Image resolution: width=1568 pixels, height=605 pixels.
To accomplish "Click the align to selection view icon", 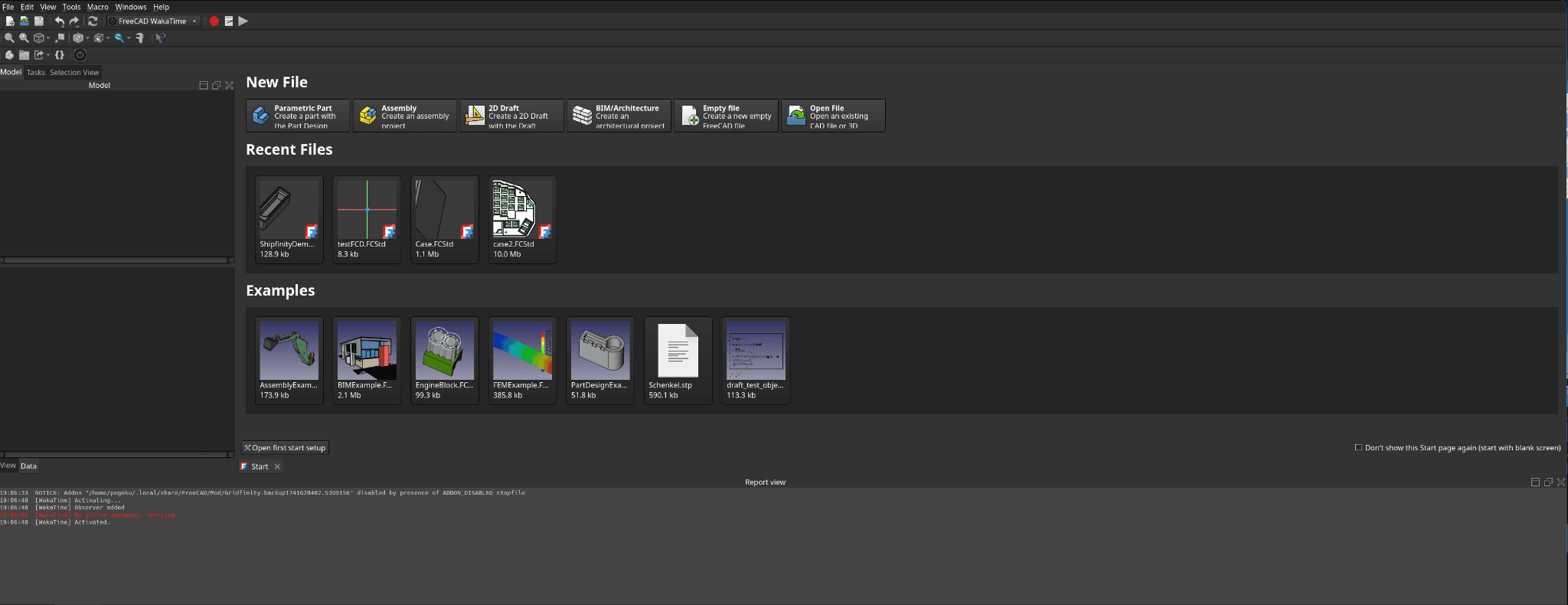I will pos(60,38).
